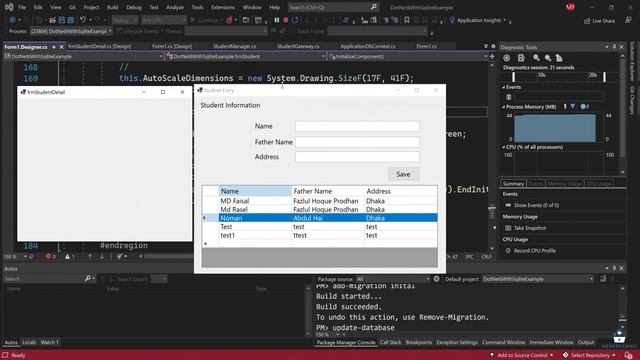Open Diagnostic Tools settings gear icon
This screenshot has height=360, width=640.
click(507, 58)
